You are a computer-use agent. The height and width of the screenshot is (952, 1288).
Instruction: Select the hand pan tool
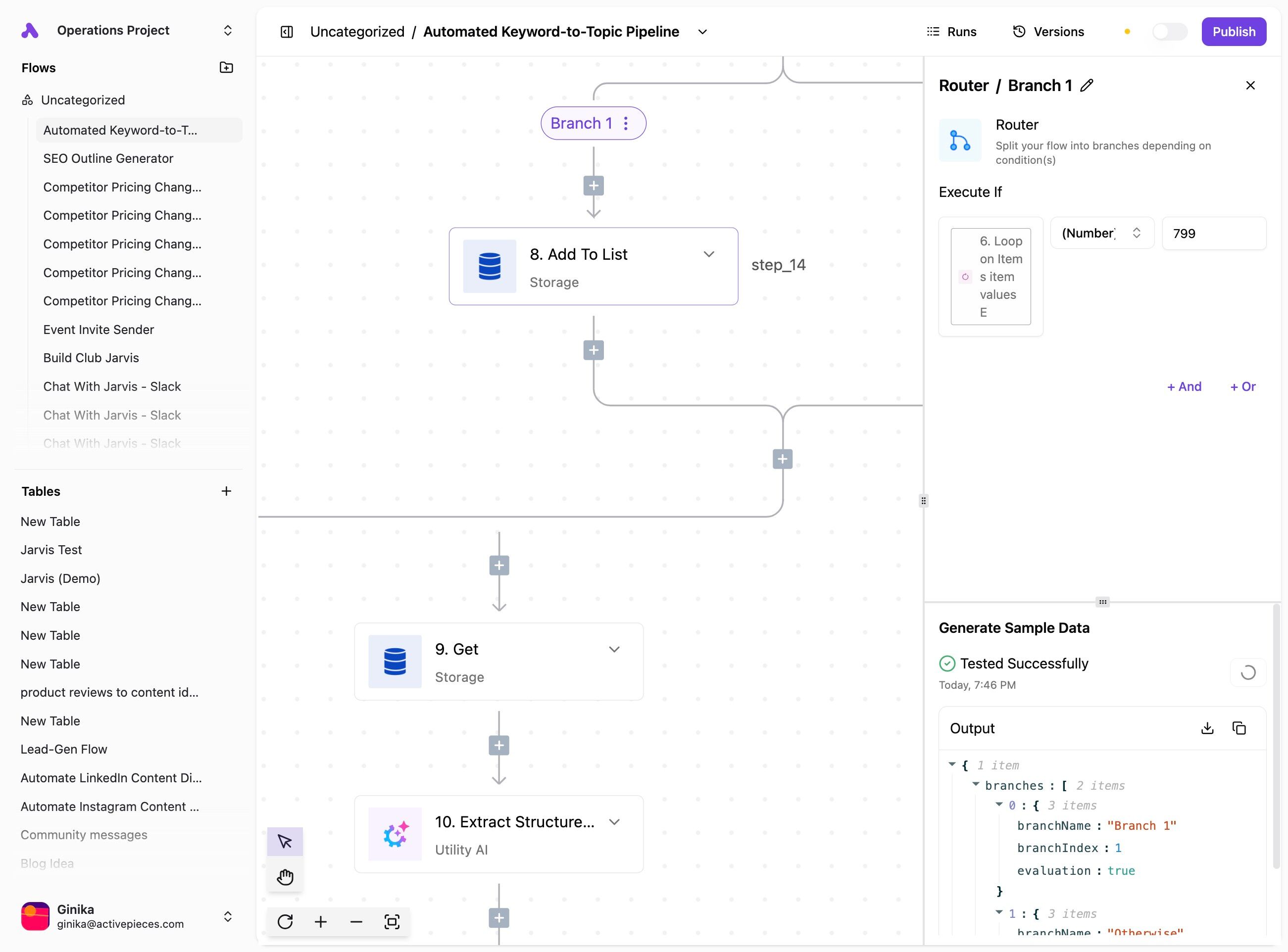285,877
